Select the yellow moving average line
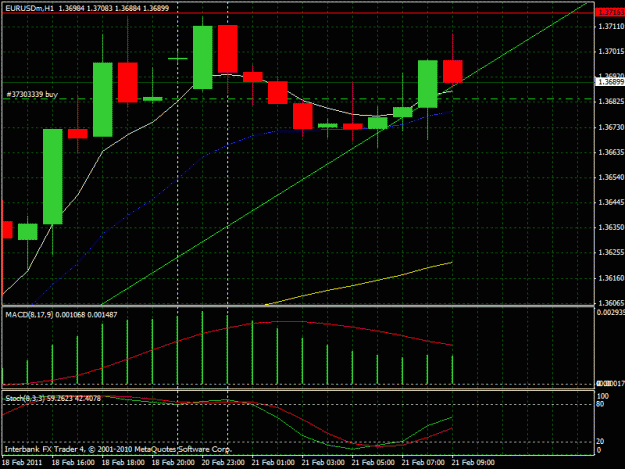Image resolution: width=625 pixels, height=469 pixels. 359,284
